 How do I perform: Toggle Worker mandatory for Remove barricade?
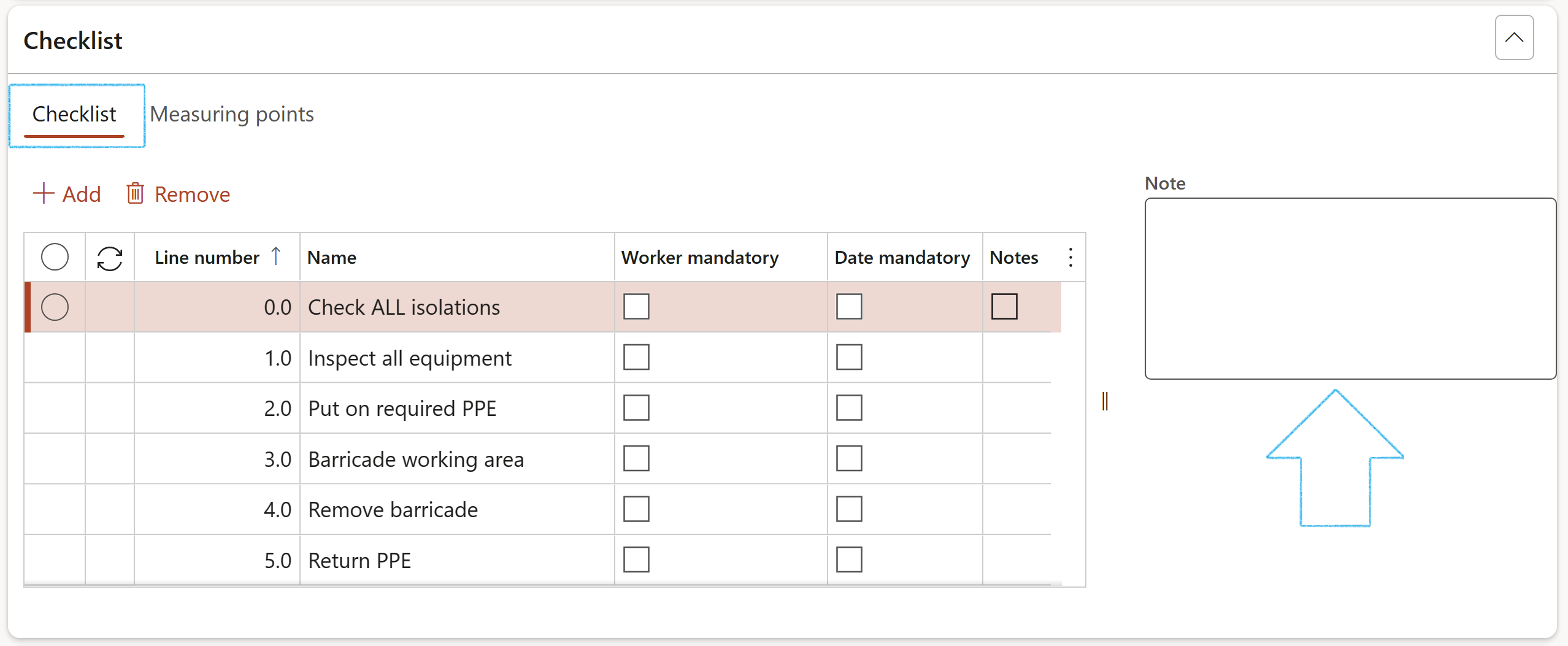tap(636, 509)
